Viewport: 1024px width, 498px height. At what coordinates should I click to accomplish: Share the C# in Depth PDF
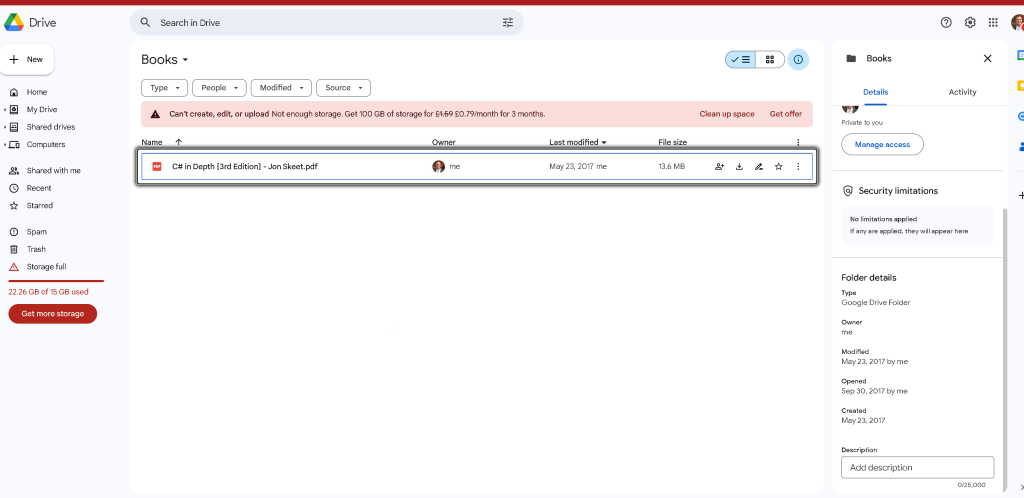click(719, 166)
